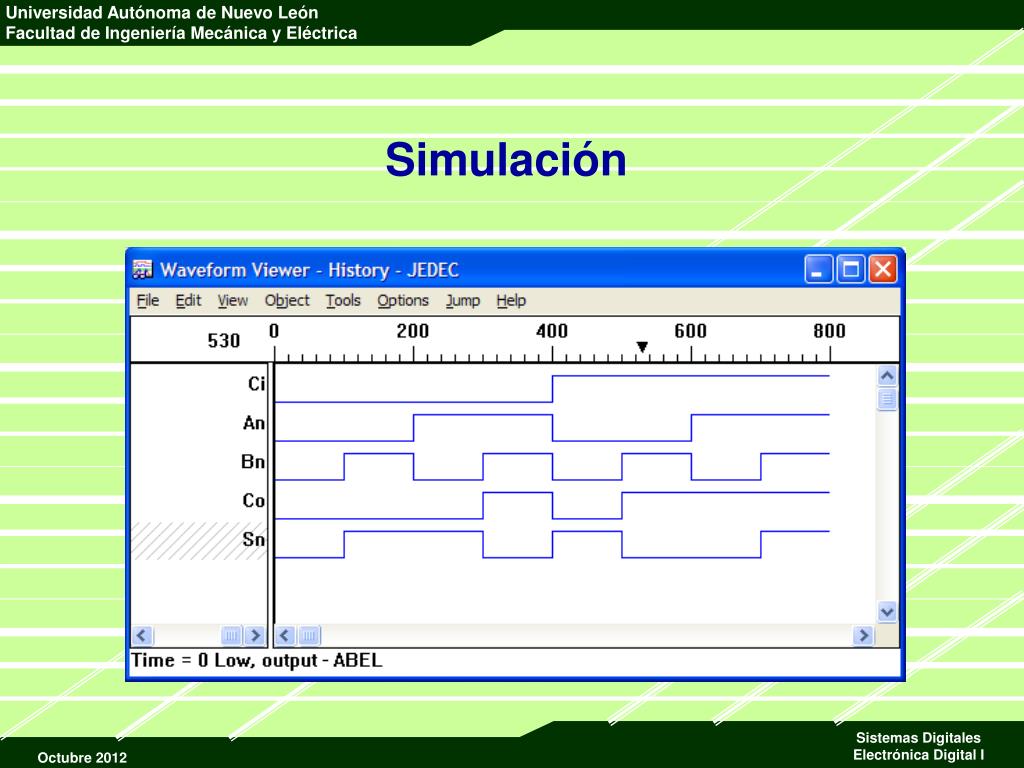Open the Edit menu

[x=188, y=300]
